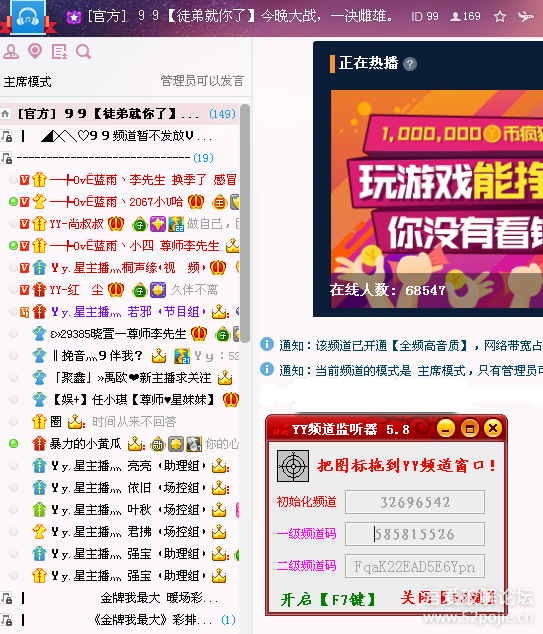
Task: Open the 主席模式 mode dropdown
Action: tap(27, 82)
